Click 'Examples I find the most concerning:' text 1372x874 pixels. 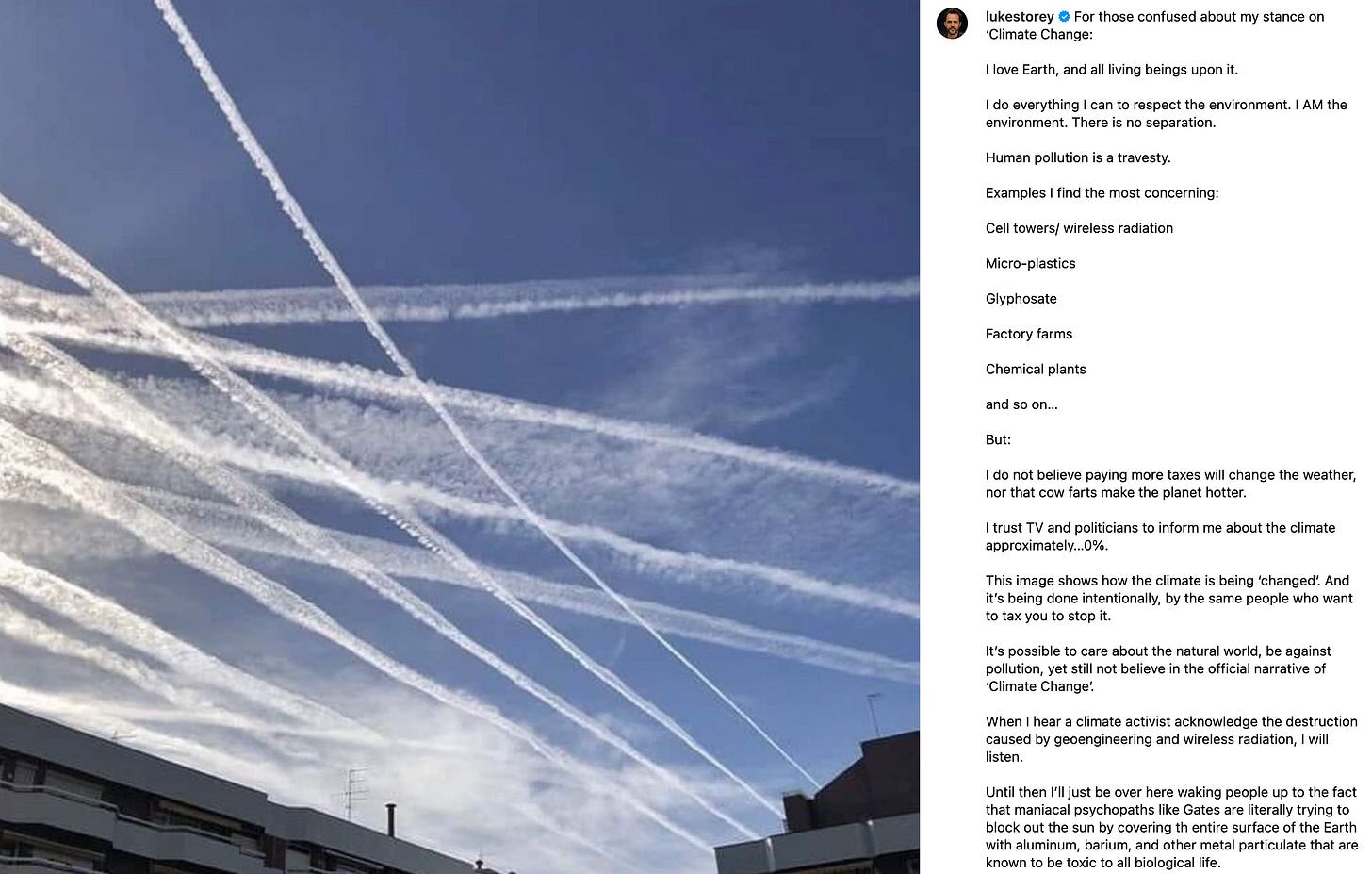[x=1102, y=193]
